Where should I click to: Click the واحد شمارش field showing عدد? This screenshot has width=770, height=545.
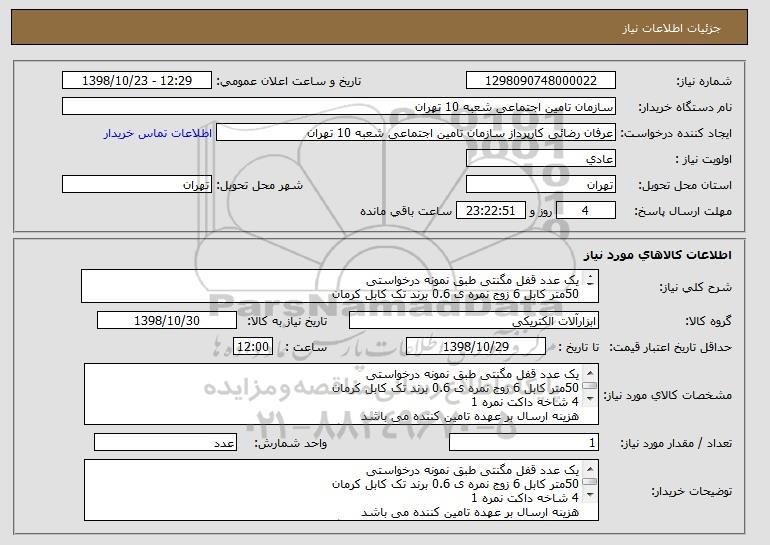pos(165,442)
